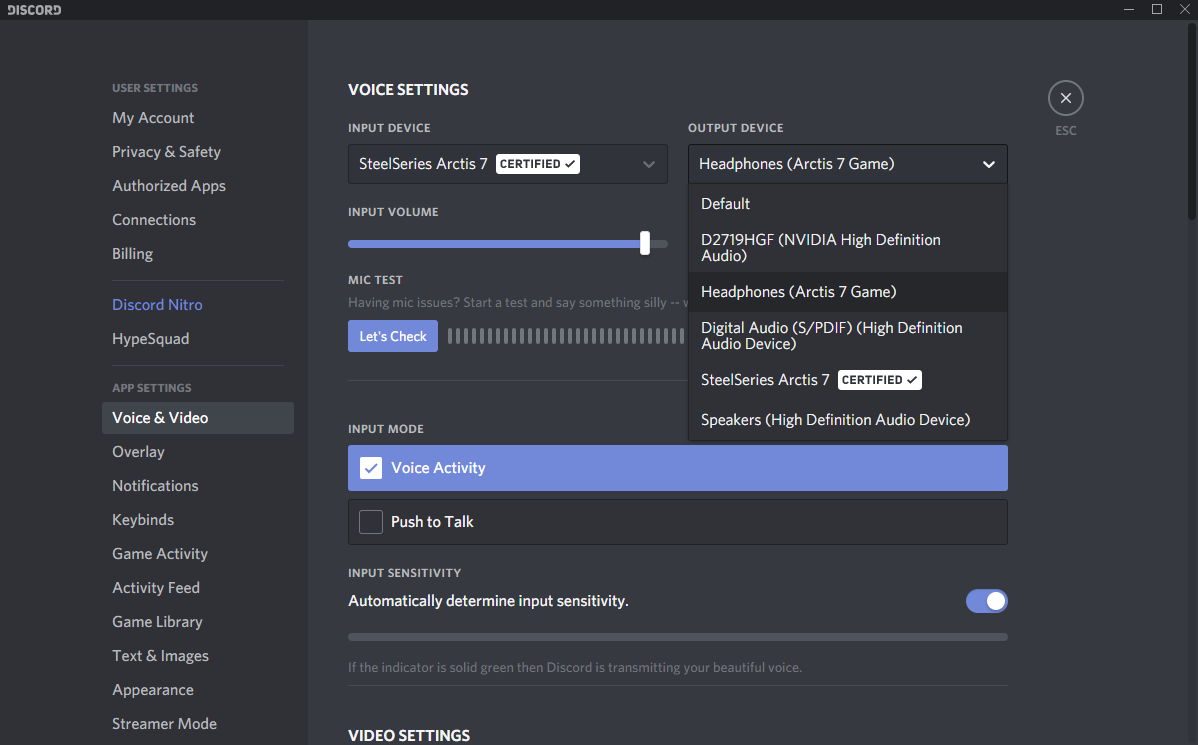Select Headphones (Arctis 7 Game) list option
This screenshot has height=745, width=1198.
click(x=847, y=292)
